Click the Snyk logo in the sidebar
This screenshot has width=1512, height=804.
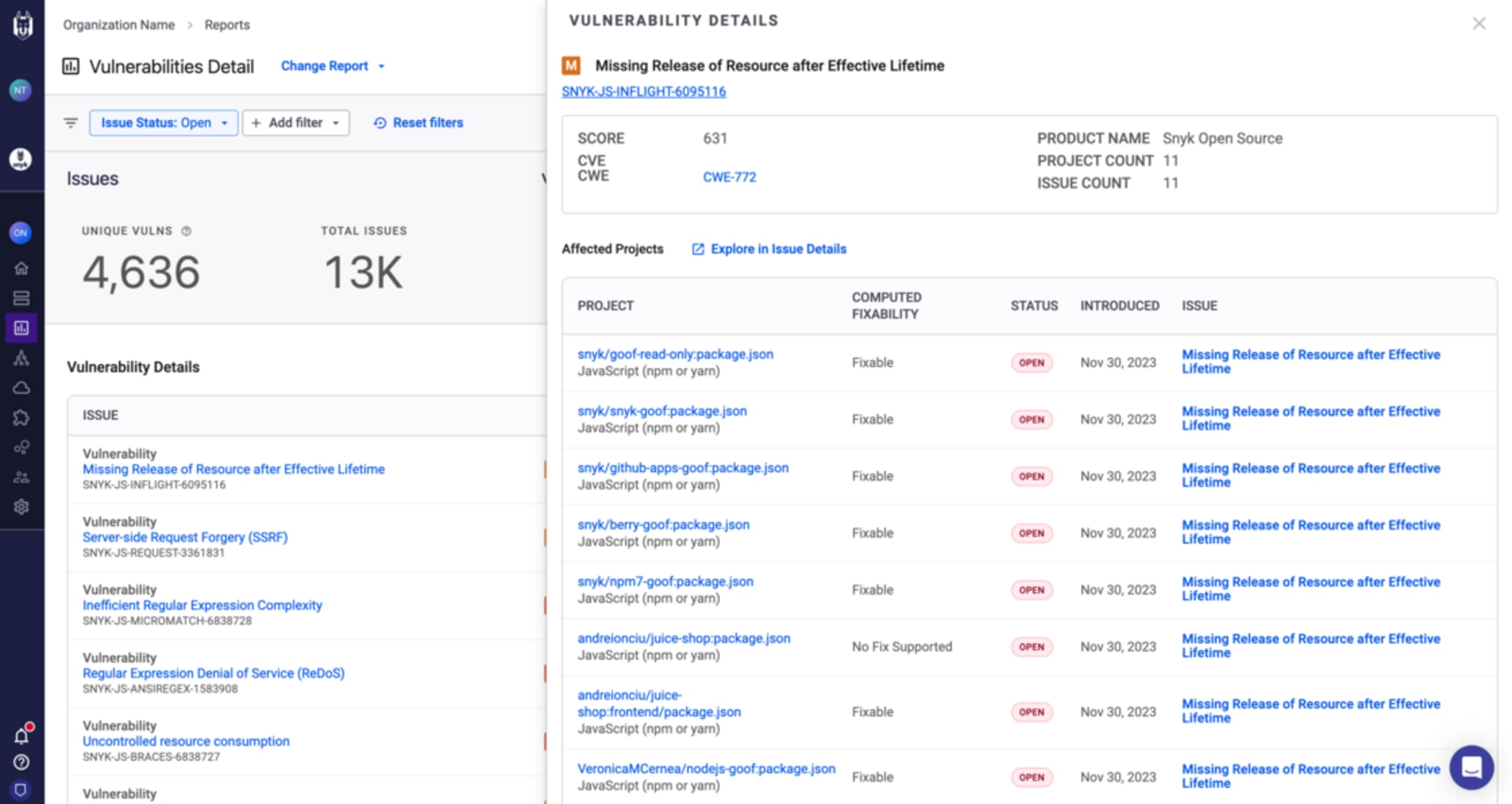[22, 25]
